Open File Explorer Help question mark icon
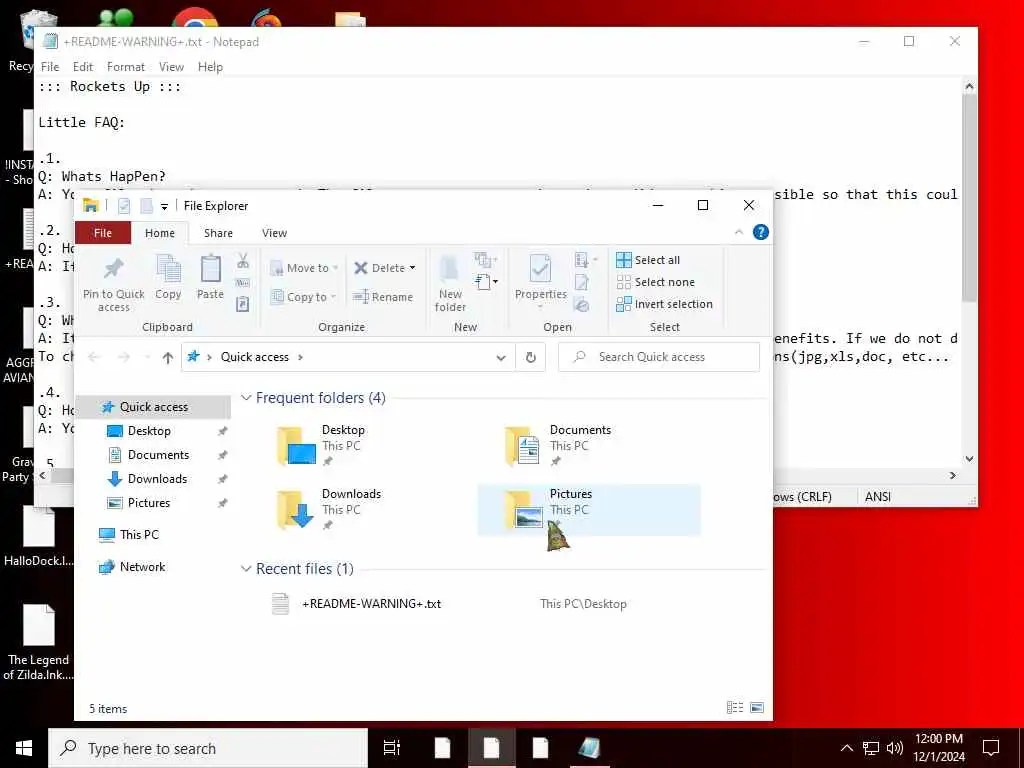 pos(761,232)
